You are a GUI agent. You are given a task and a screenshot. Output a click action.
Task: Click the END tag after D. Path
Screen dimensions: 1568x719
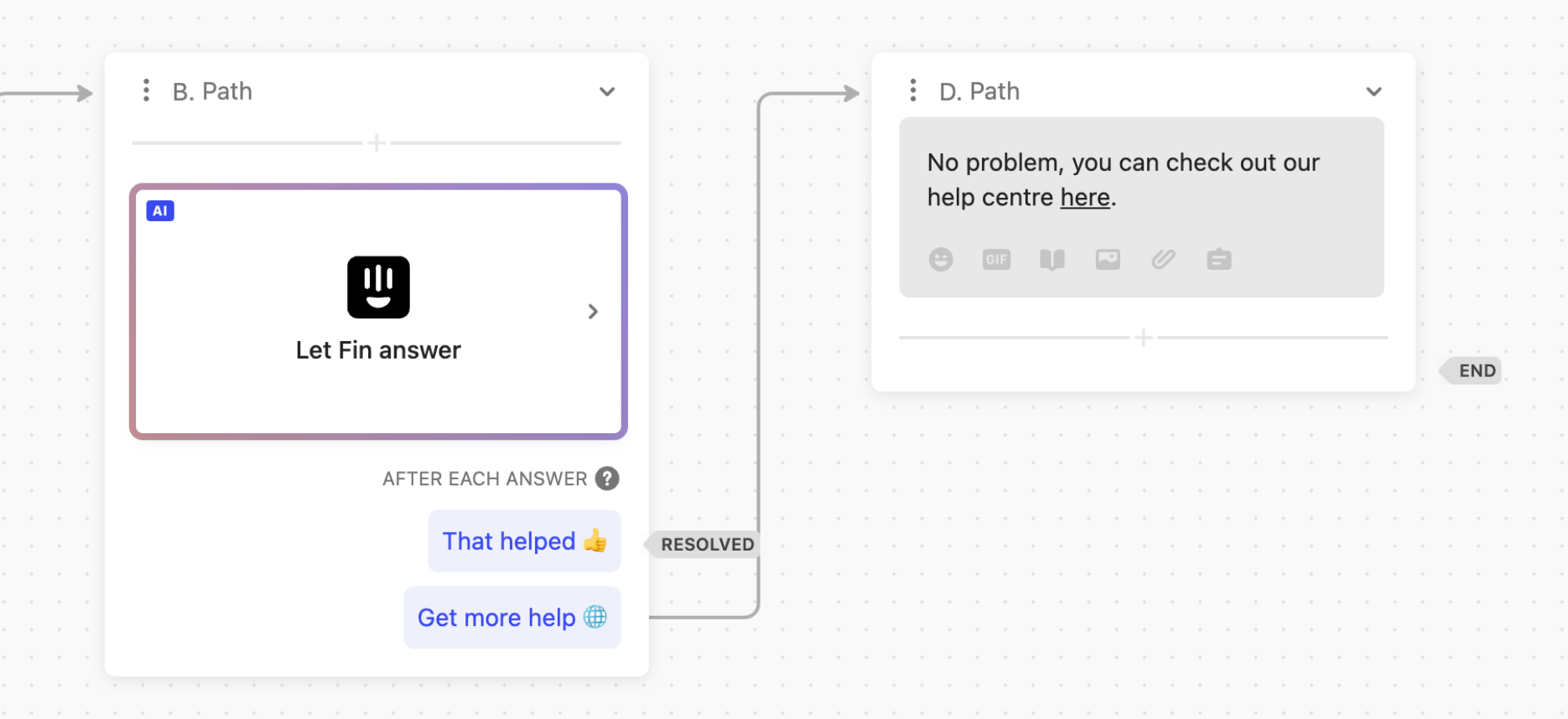click(1471, 370)
